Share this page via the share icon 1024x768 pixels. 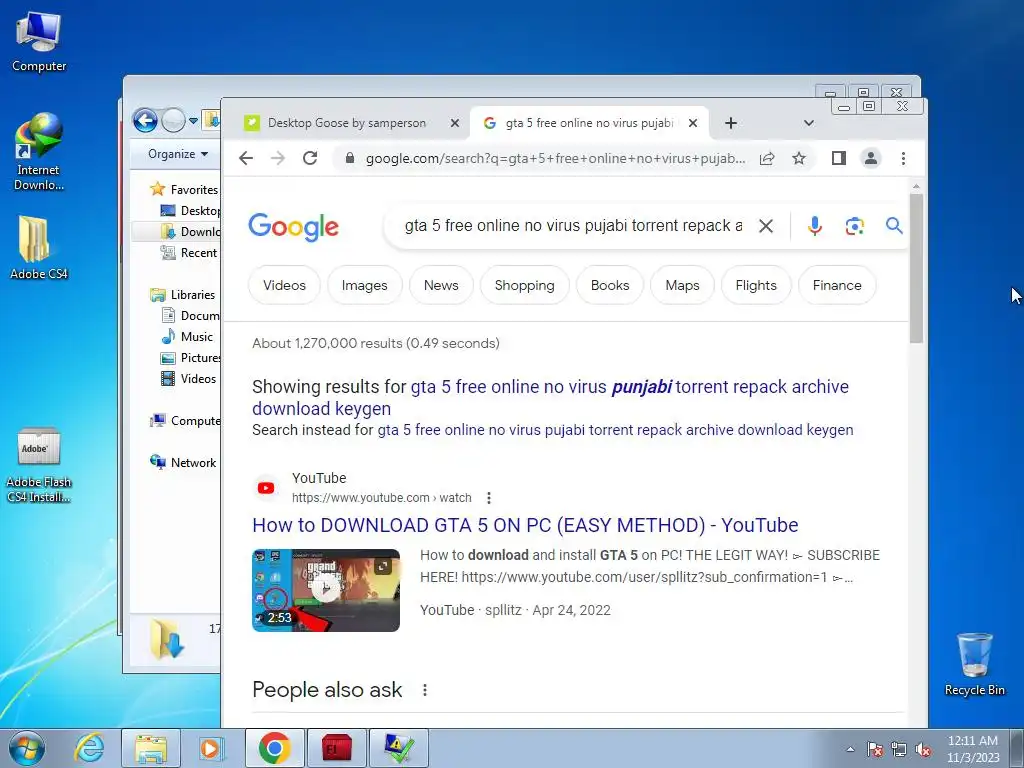[767, 158]
